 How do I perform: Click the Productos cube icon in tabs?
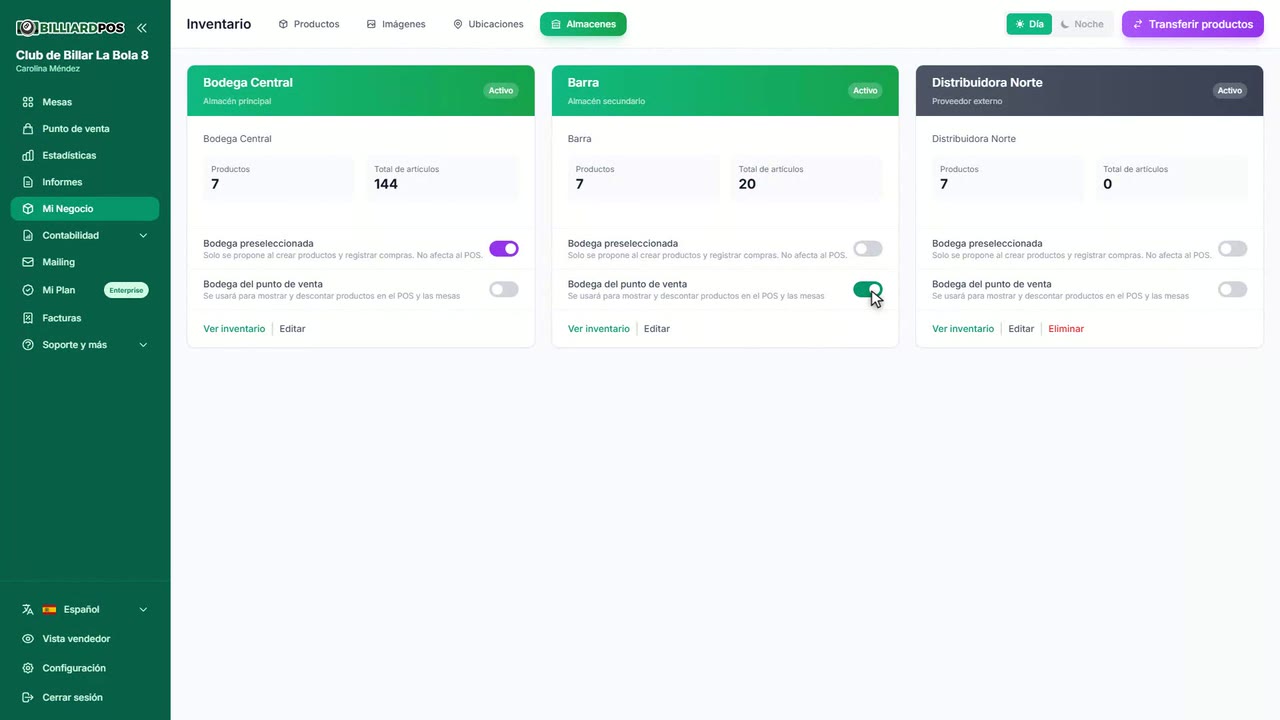click(283, 24)
